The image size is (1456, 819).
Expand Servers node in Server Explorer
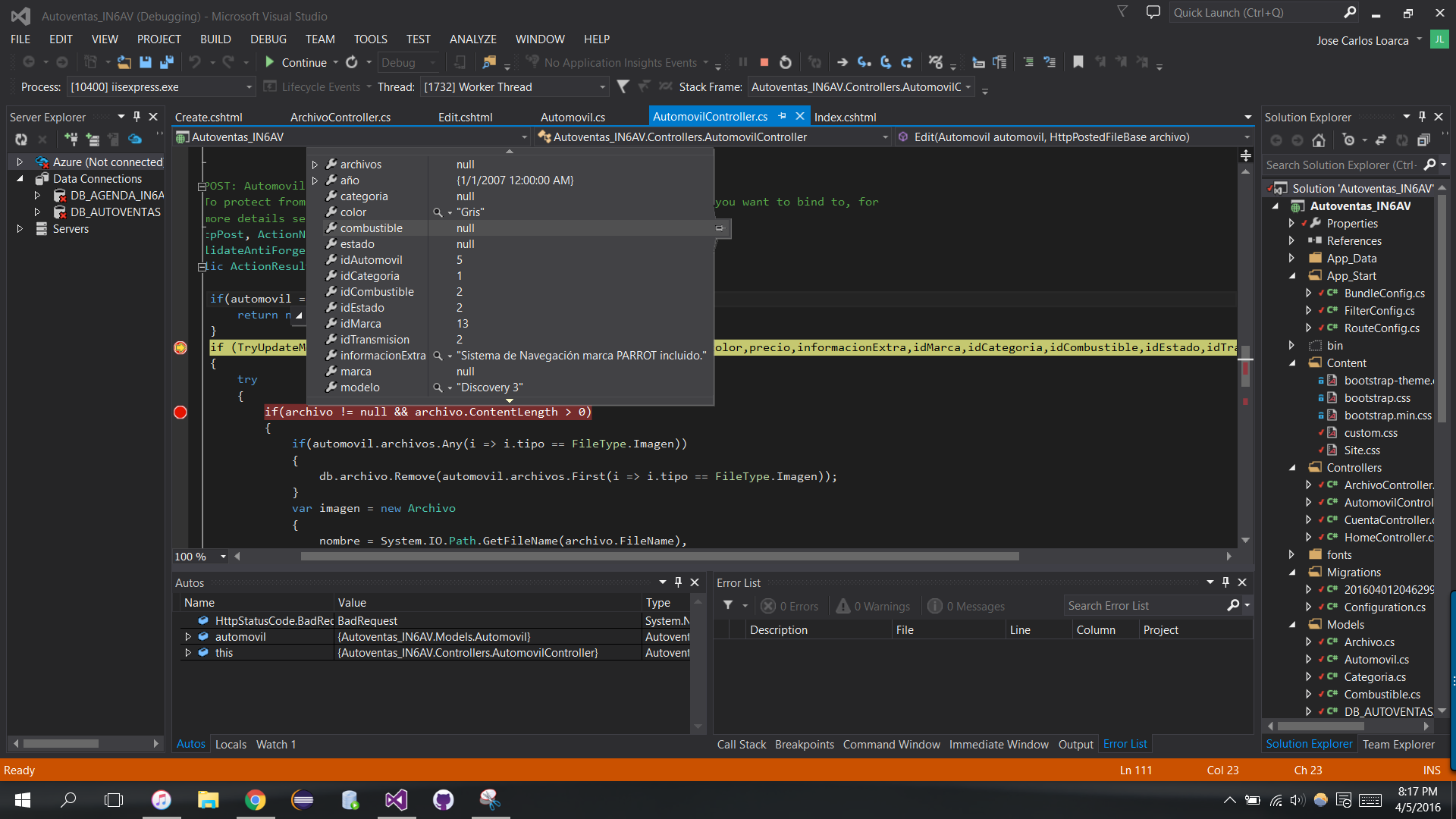(20, 229)
